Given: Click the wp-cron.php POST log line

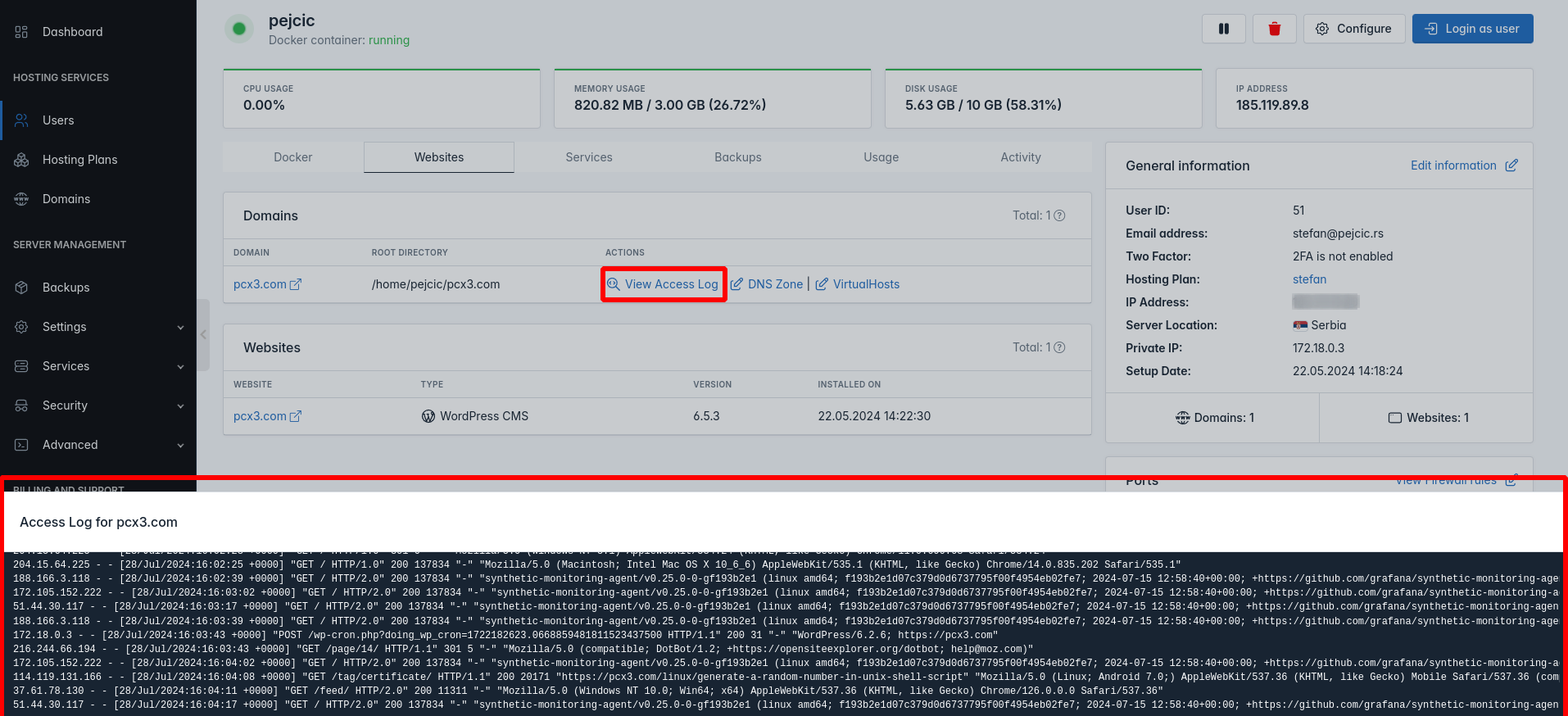Looking at the screenshot, I should coord(505,635).
